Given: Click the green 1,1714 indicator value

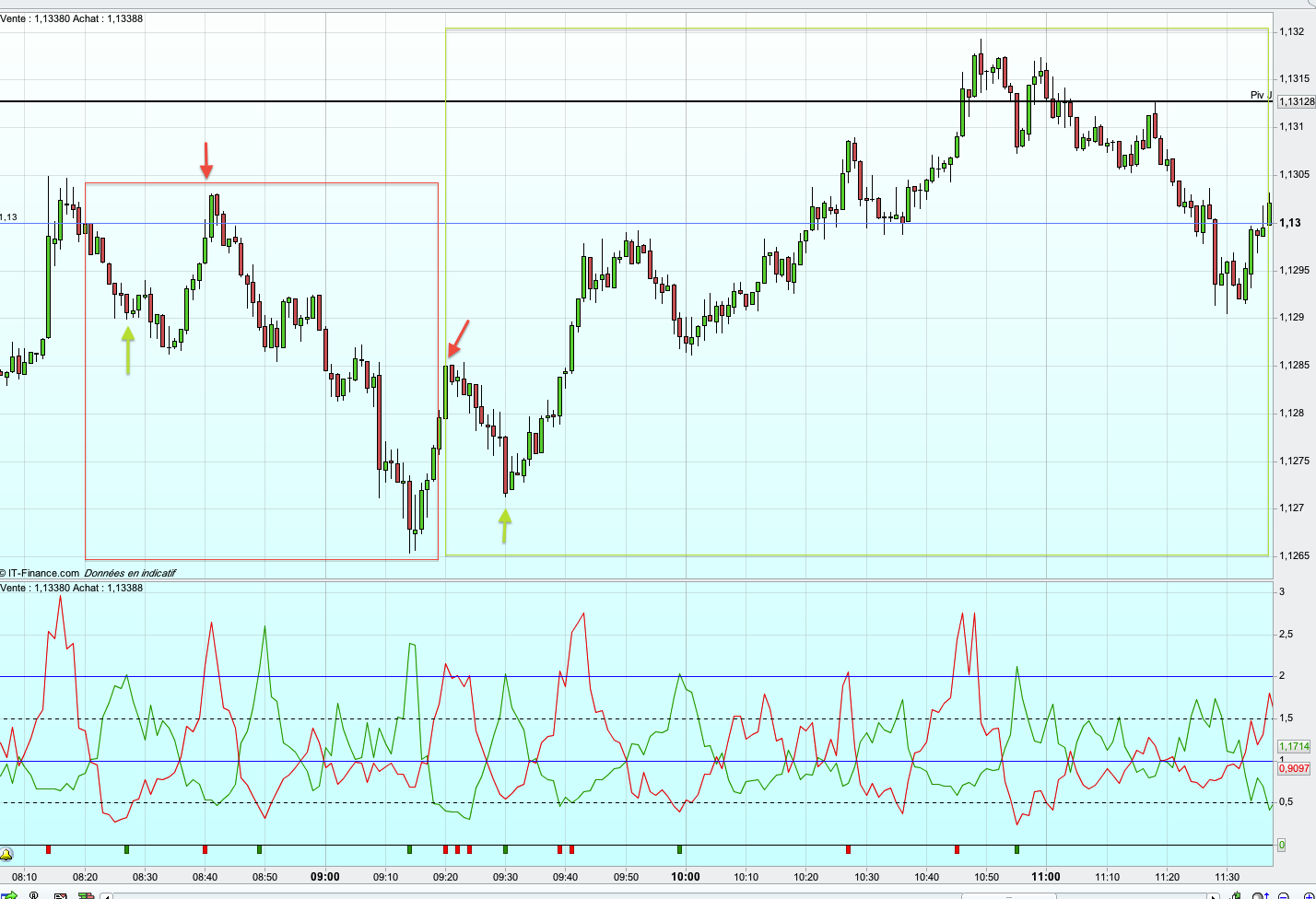Looking at the screenshot, I should [1294, 746].
